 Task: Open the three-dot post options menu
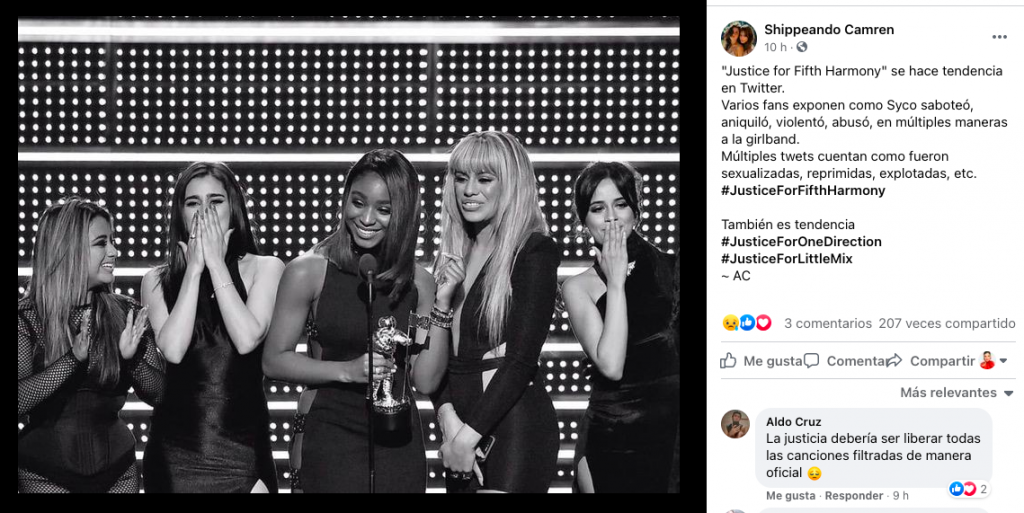999,37
